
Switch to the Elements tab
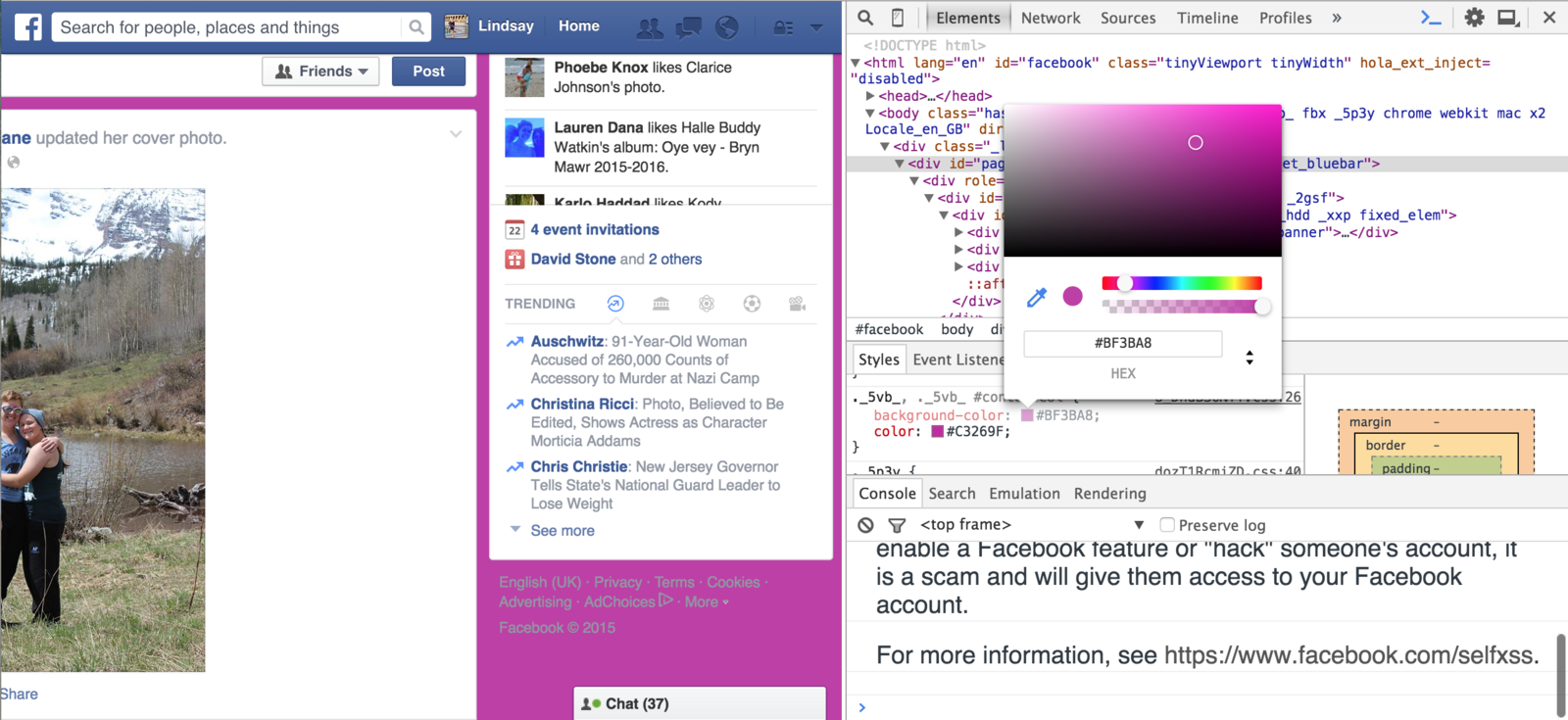tap(968, 18)
